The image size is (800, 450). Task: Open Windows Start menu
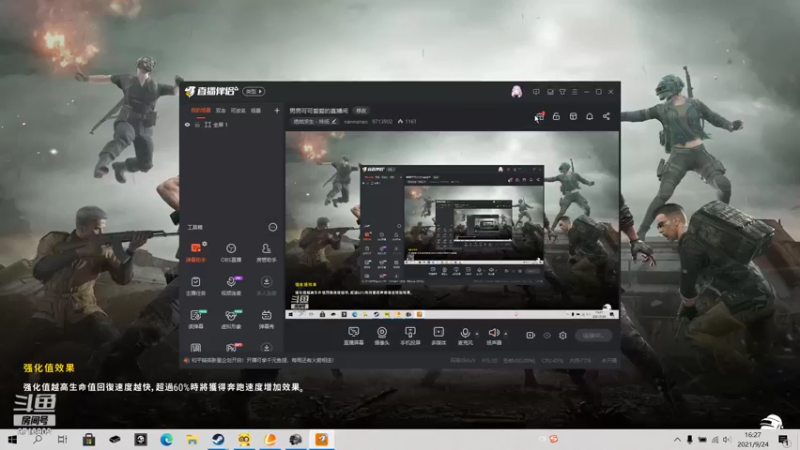[11, 439]
